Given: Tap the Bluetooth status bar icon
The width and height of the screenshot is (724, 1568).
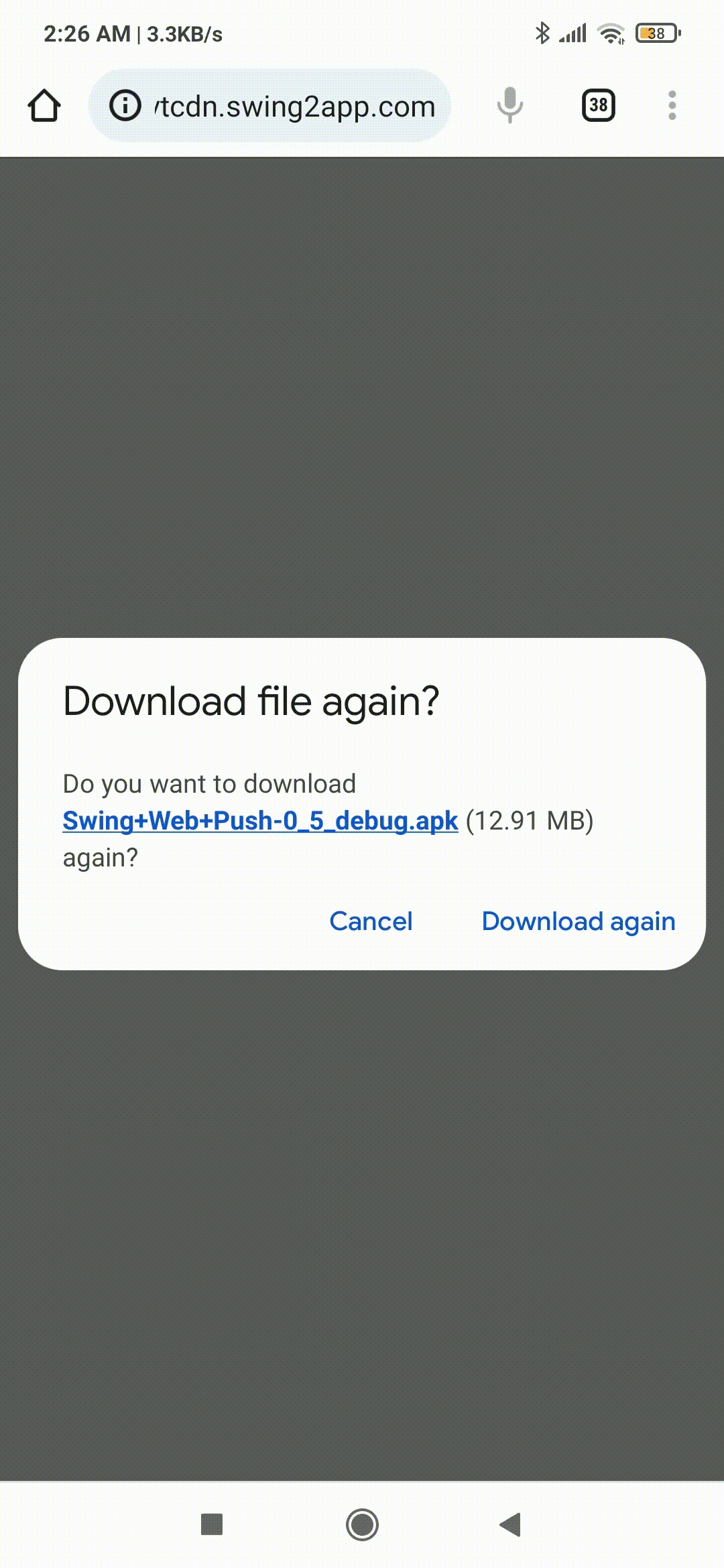Looking at the screenshot, I should [542, 33].
